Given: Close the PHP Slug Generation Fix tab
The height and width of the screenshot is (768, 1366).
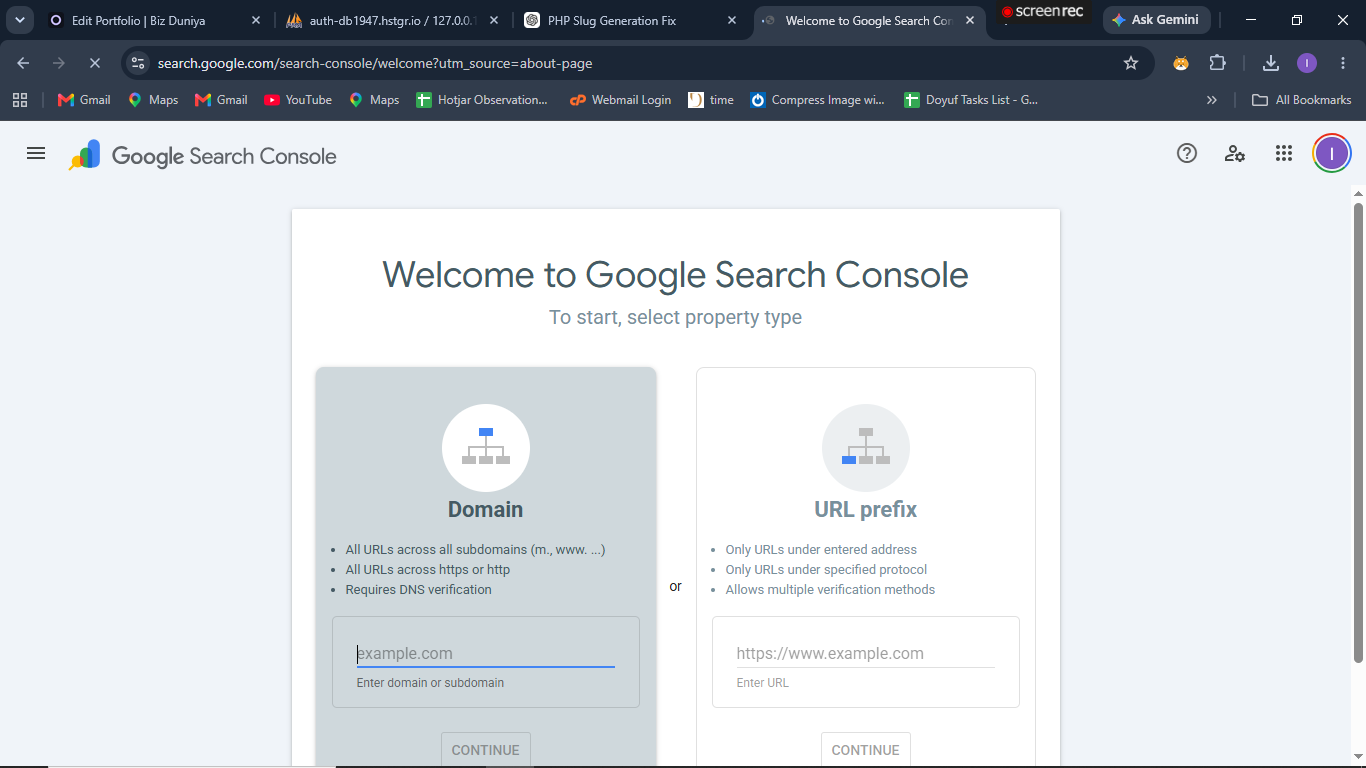Looking at the screenshot, I should pos(732,20).
